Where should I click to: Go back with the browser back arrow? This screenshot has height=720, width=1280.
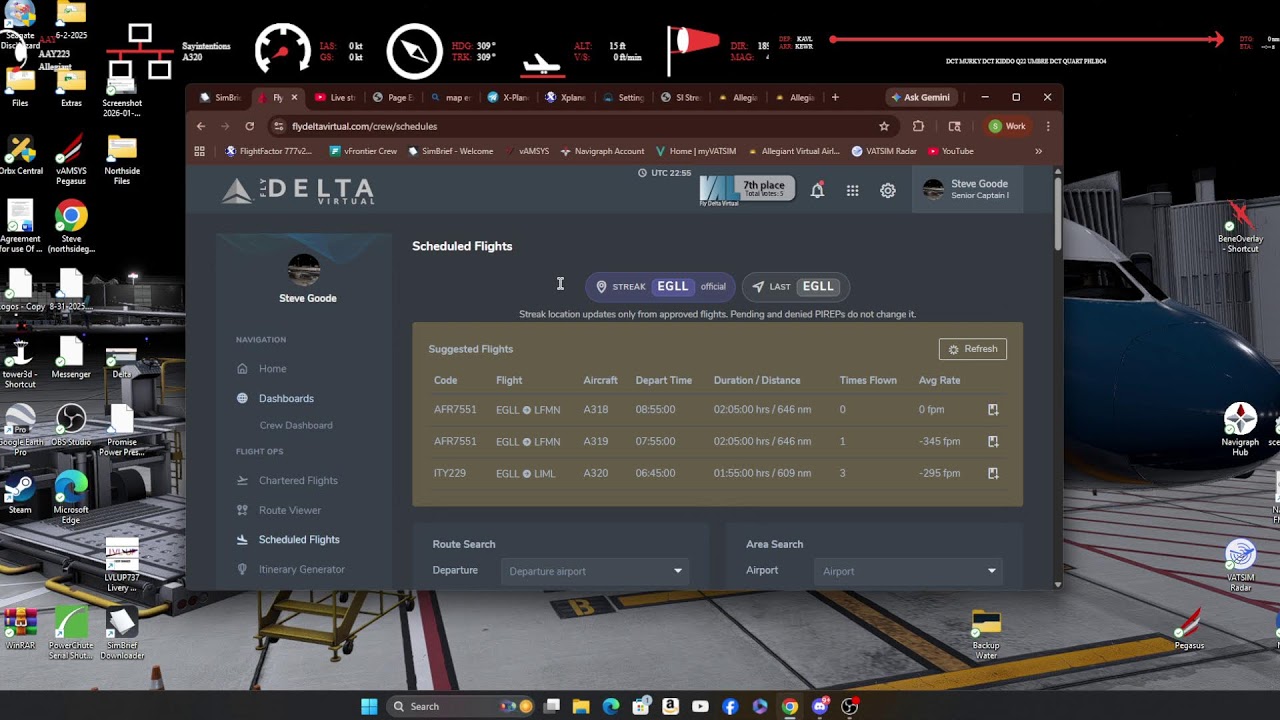[201, 126]
